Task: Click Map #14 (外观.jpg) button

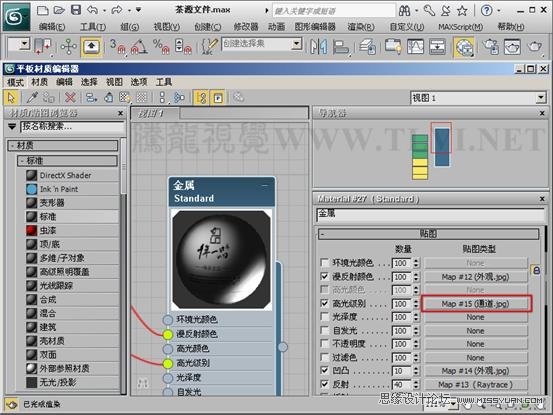Action: point(476,371)
